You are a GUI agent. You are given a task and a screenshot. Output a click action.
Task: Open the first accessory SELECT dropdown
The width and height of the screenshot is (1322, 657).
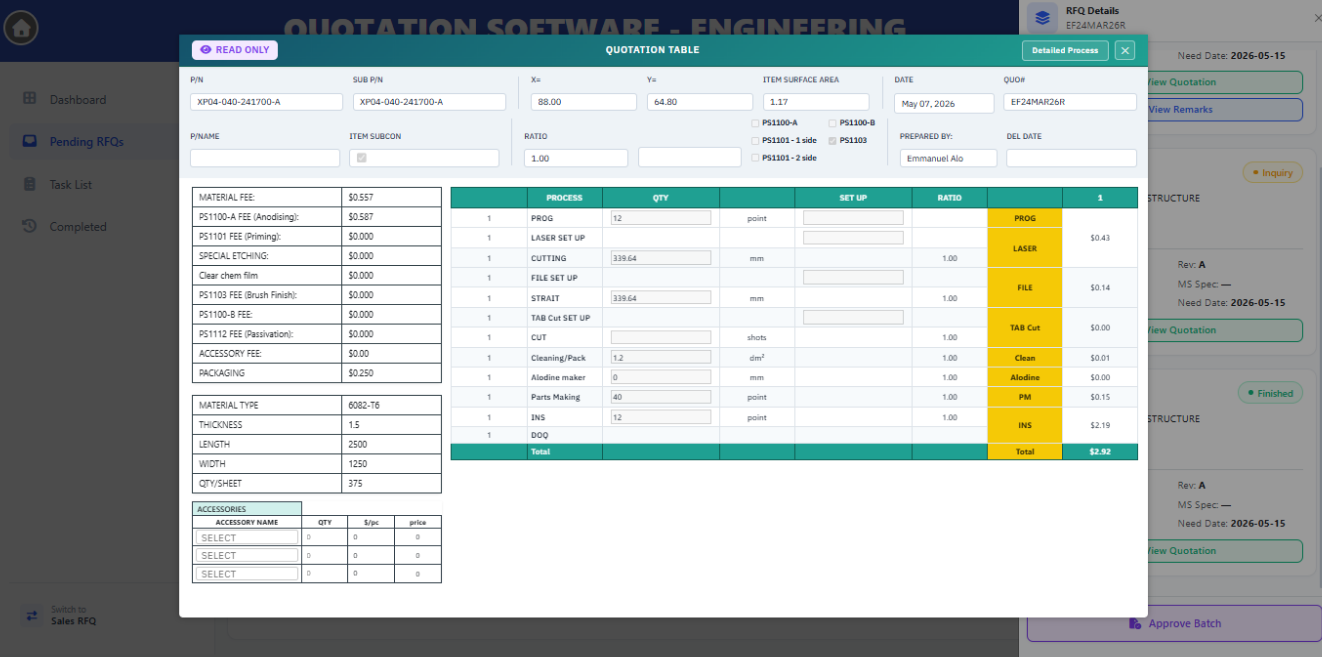[247, 538]
